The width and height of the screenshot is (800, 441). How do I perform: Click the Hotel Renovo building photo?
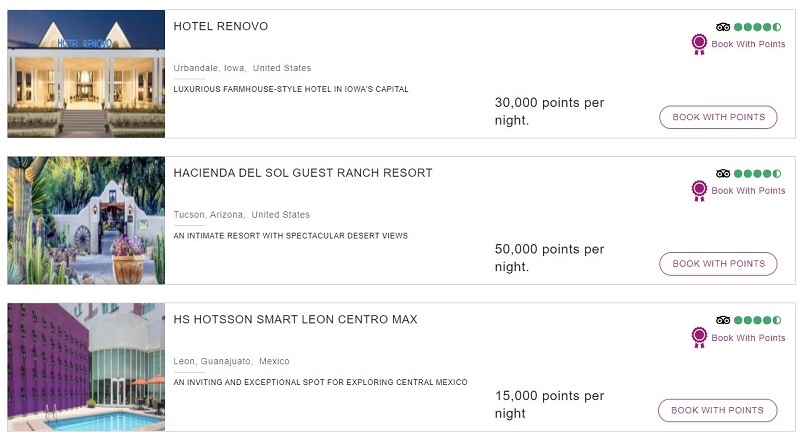pyautogui.click(x=86, y=74)
